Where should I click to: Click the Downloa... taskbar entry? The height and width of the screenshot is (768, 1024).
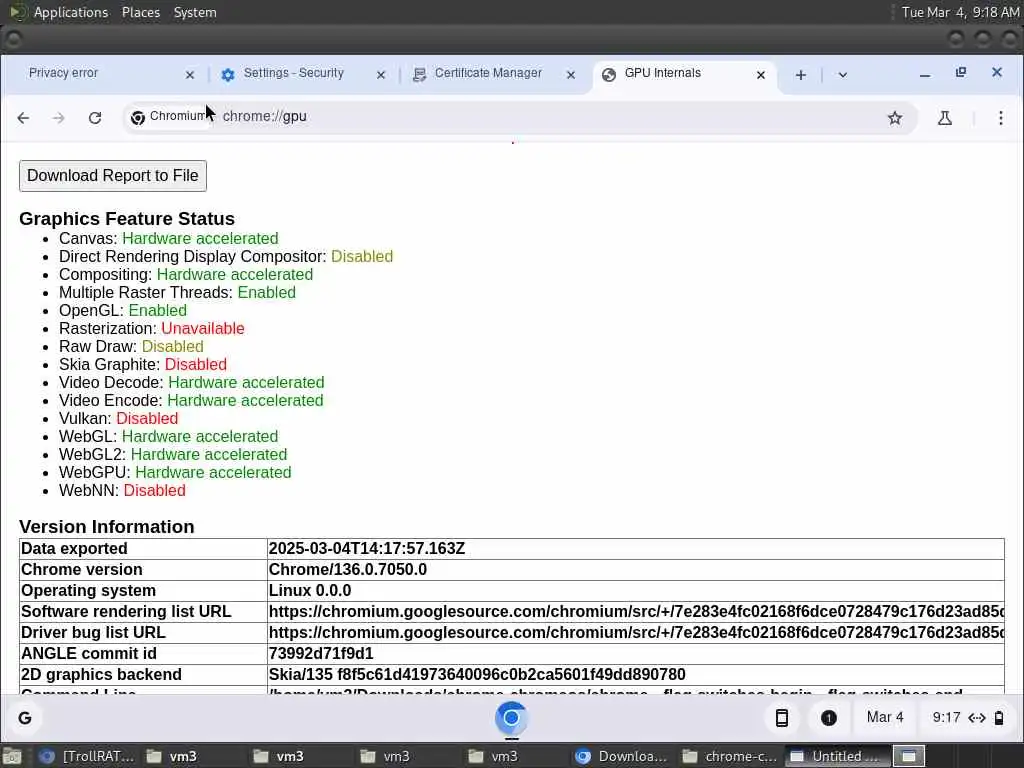point(622,756)
